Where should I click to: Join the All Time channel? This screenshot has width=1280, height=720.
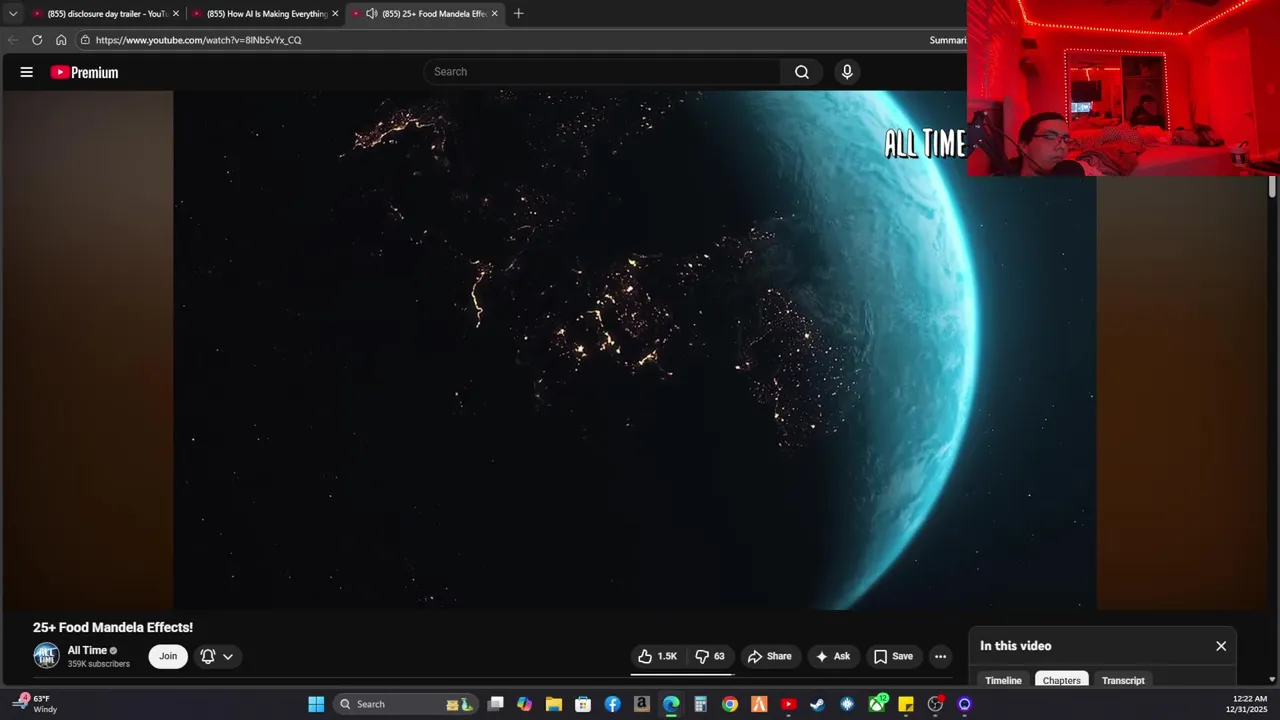point(168,656)
